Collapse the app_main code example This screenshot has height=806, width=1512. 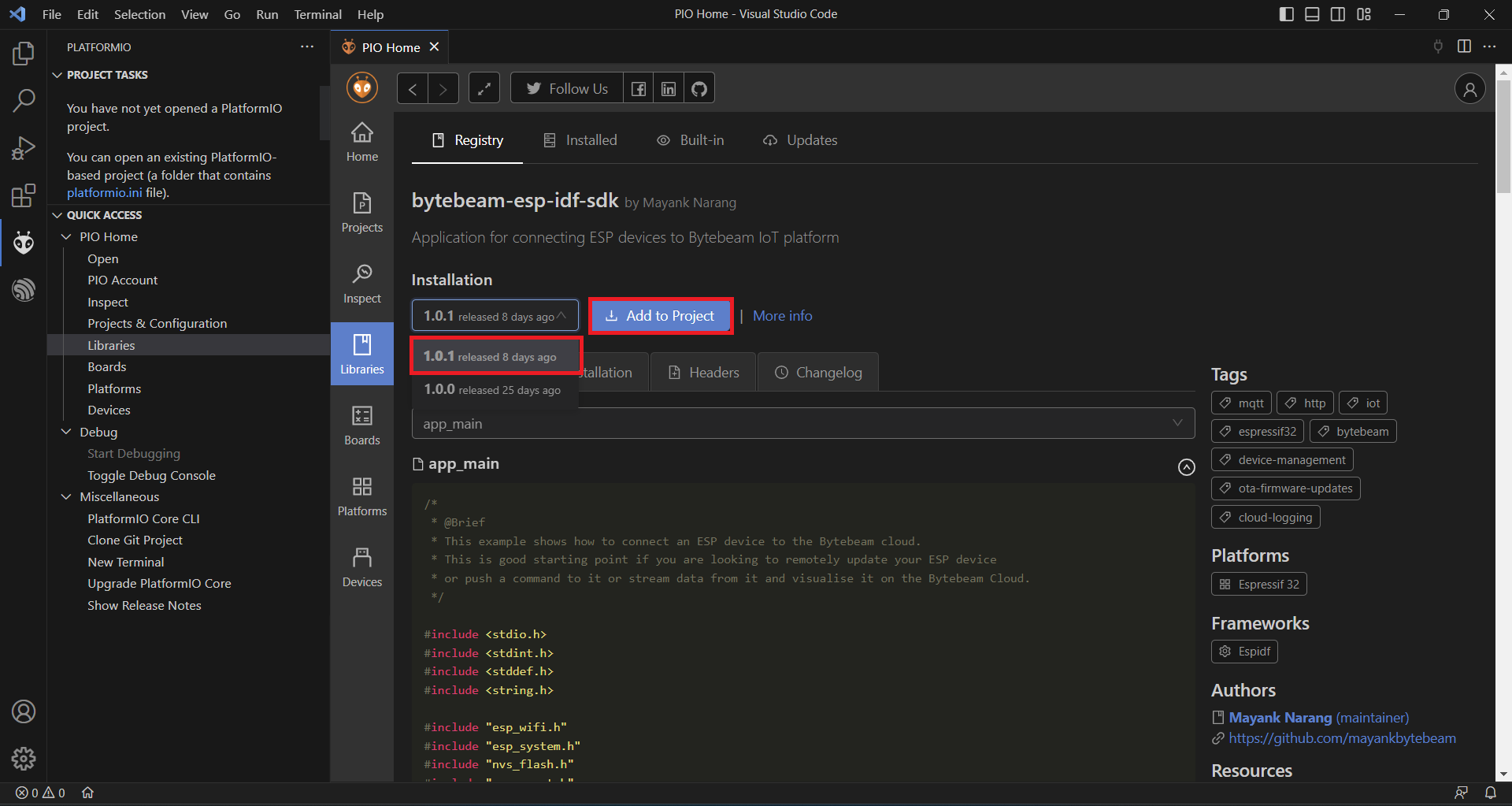coord(1186,467)
